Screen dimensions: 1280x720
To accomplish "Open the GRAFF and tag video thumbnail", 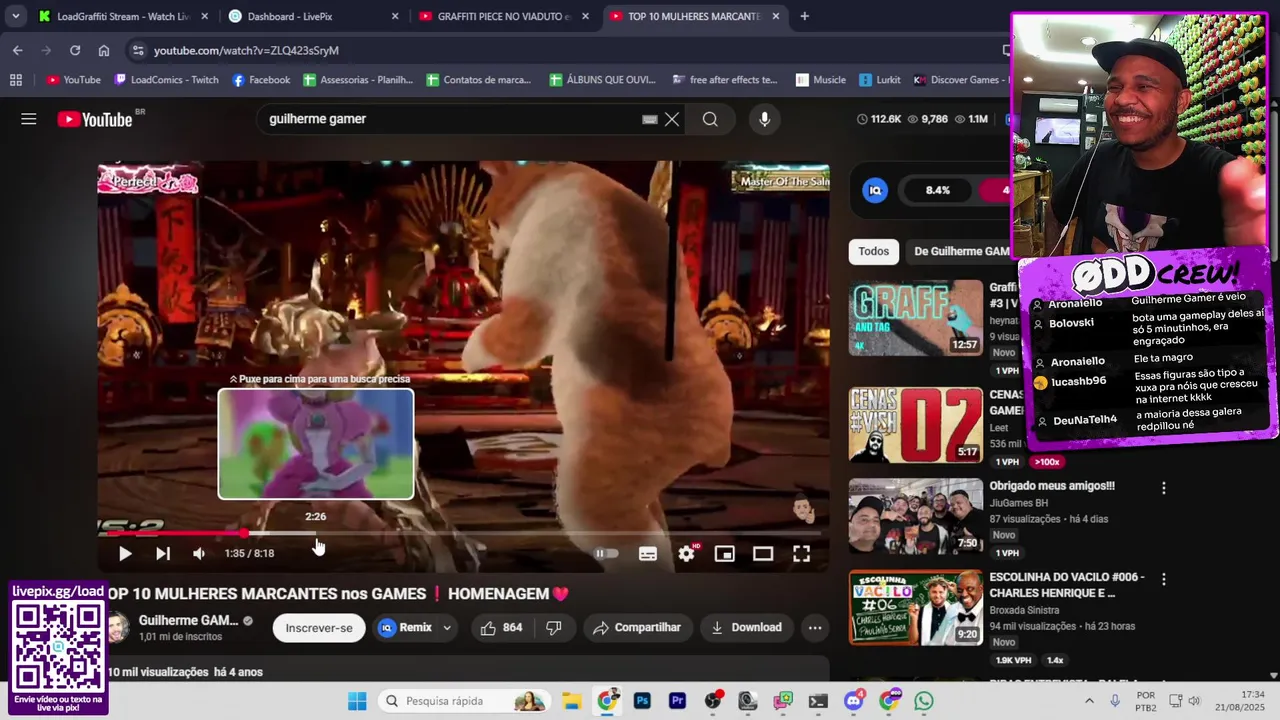I will [x=916, y=317].
